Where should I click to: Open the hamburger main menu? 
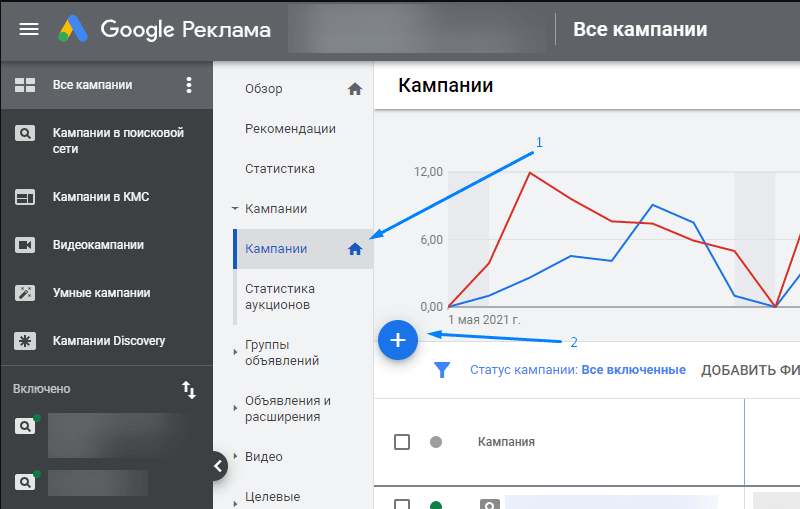pyautogui.click(x=29, y=29)
